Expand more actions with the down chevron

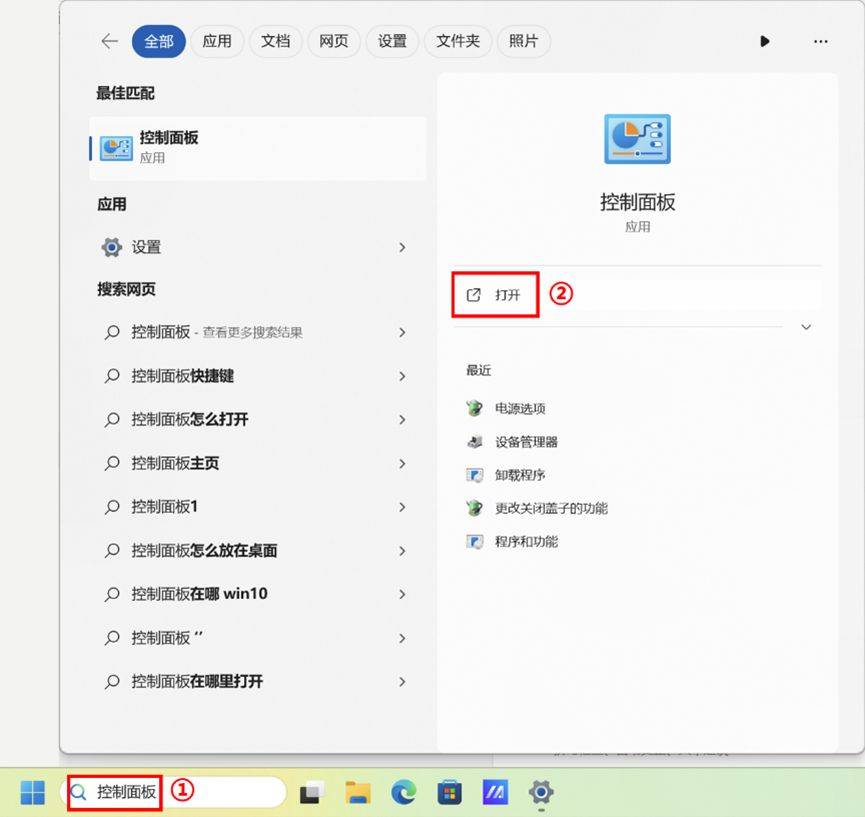click(806, 327)
